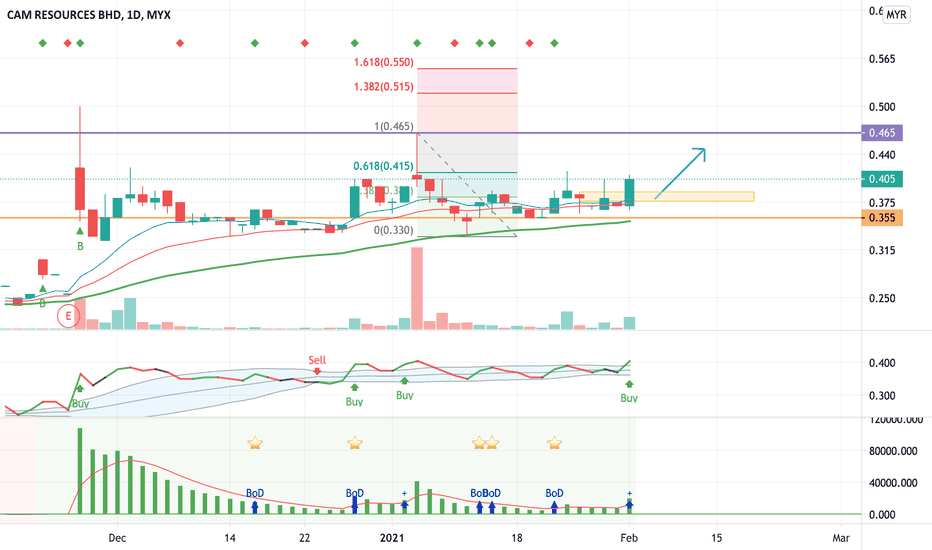
Task: Click the rightmost green Buy signal
Action: click(x=629, y=384)
